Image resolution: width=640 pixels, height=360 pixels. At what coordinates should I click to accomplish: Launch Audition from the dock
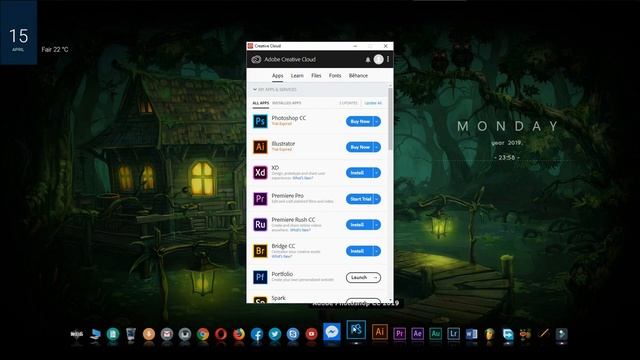point(436,334)
